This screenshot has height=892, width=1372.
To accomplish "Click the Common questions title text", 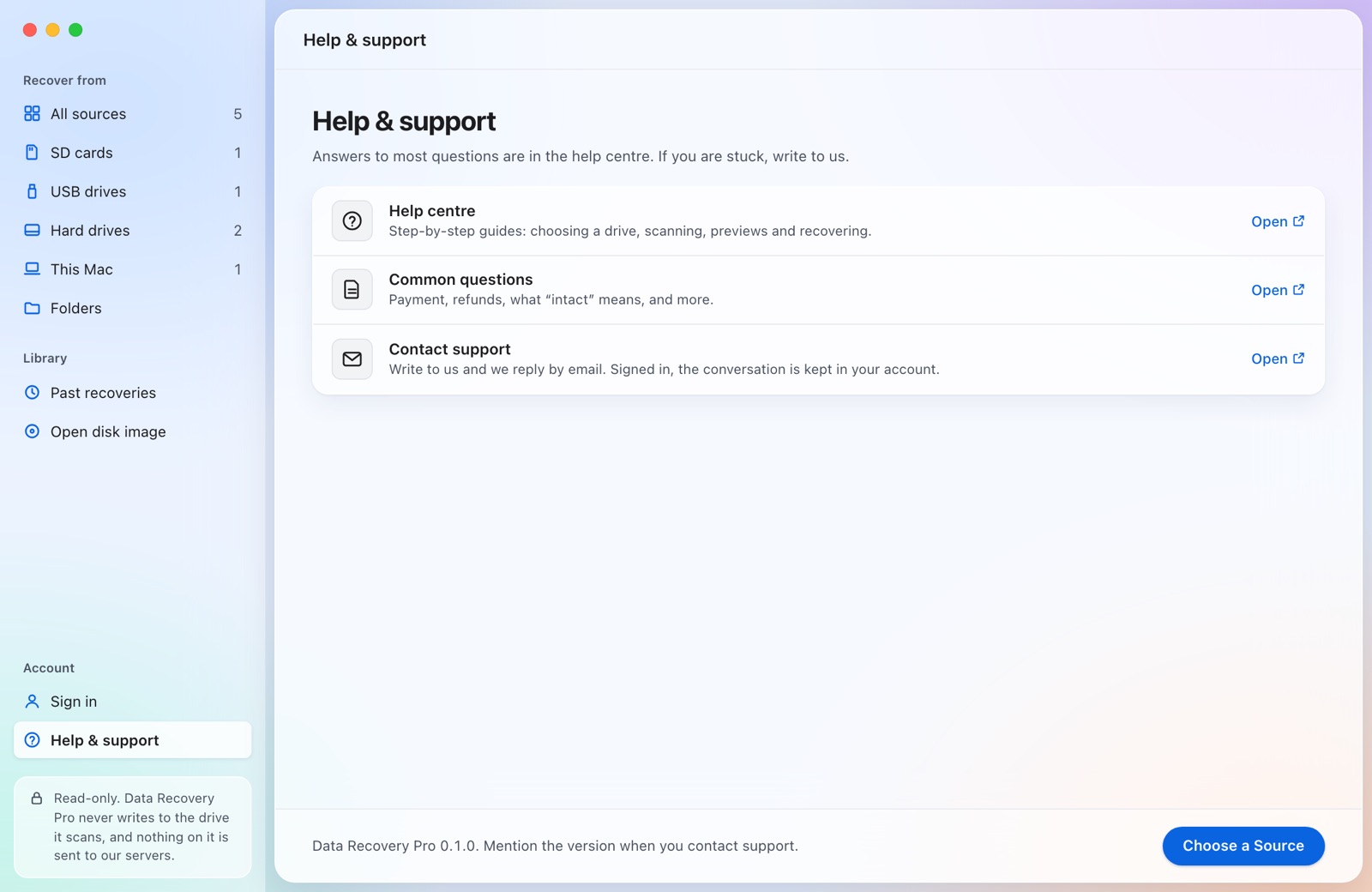I will 460,280.
